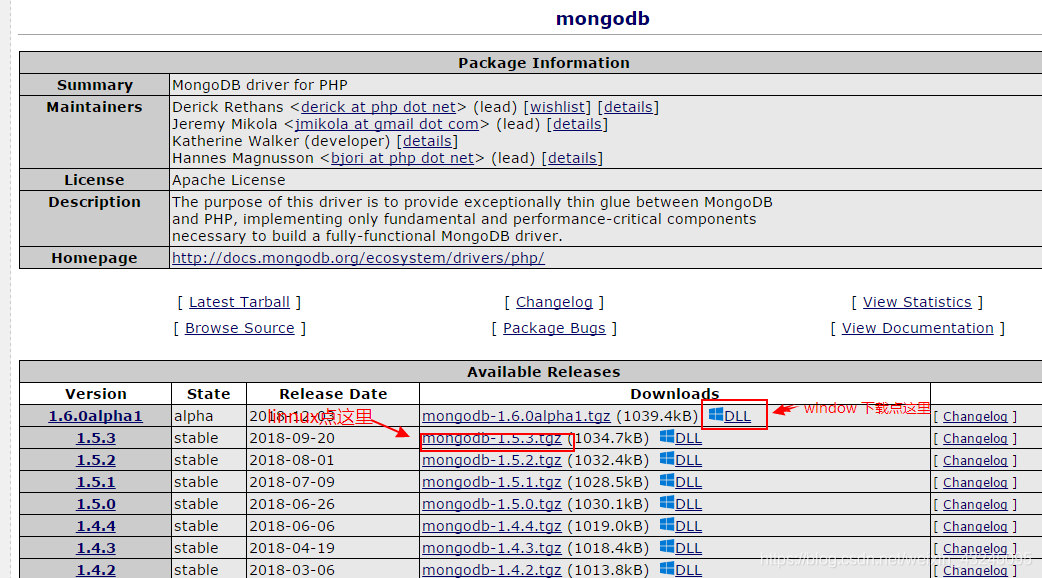Open the View Documentation link
Image resolution: width=1042 pixels, height=578 pixels.
(x=918, y=328)
